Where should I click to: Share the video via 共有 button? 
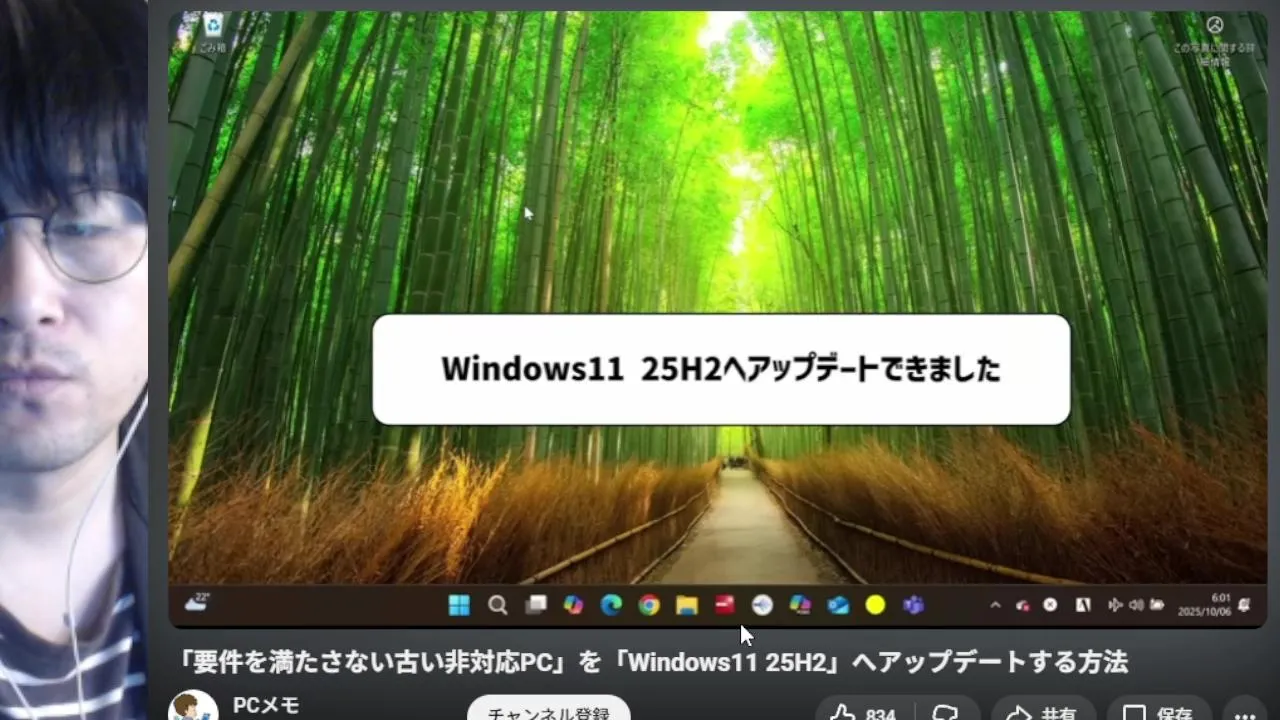1041,712
